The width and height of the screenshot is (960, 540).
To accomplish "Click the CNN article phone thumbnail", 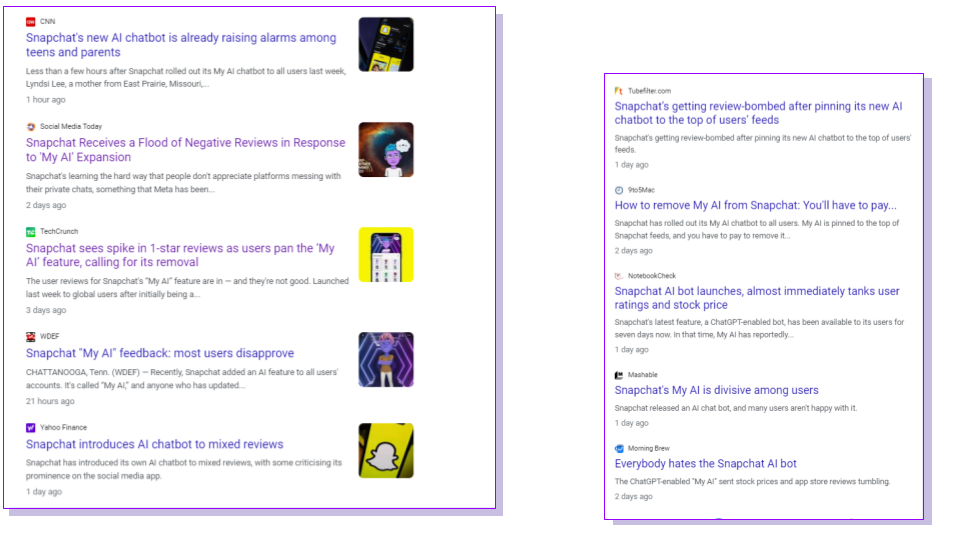I will pos(386,45).
